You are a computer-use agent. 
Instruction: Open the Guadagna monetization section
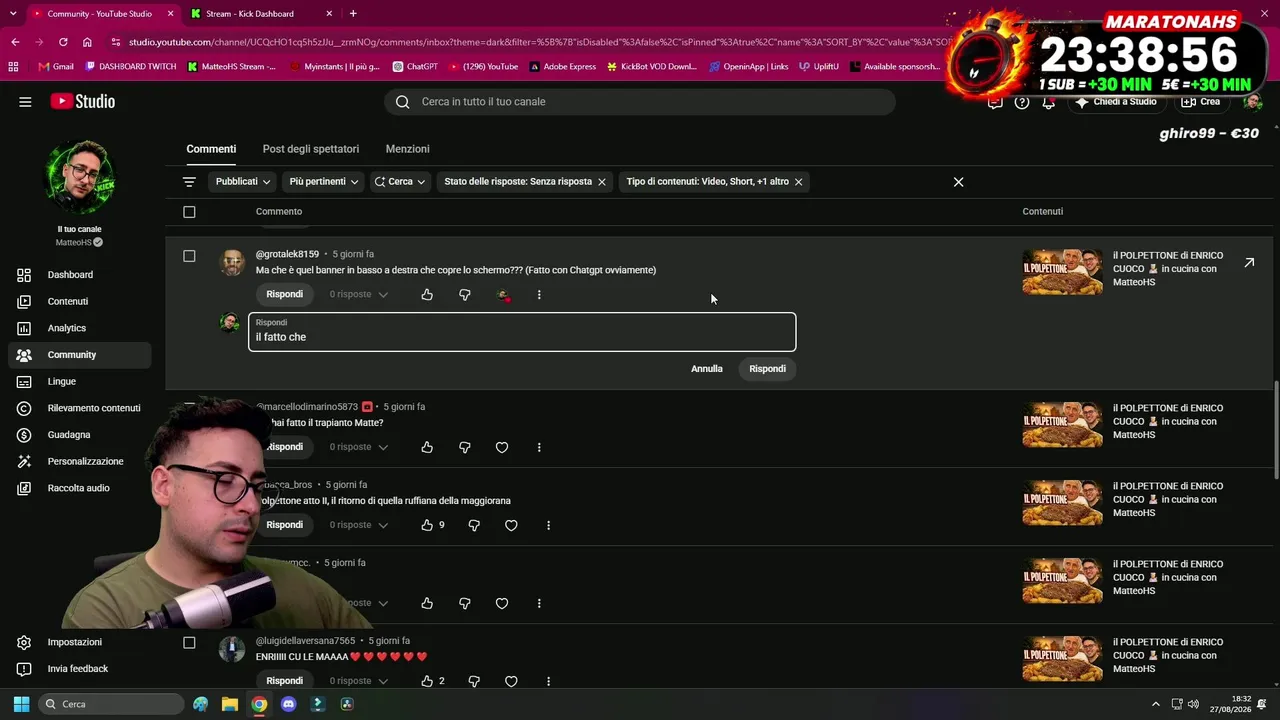79,435
